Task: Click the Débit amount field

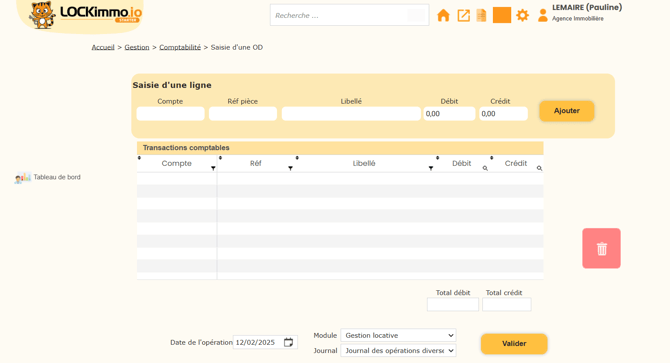Action: coord(449,114)
